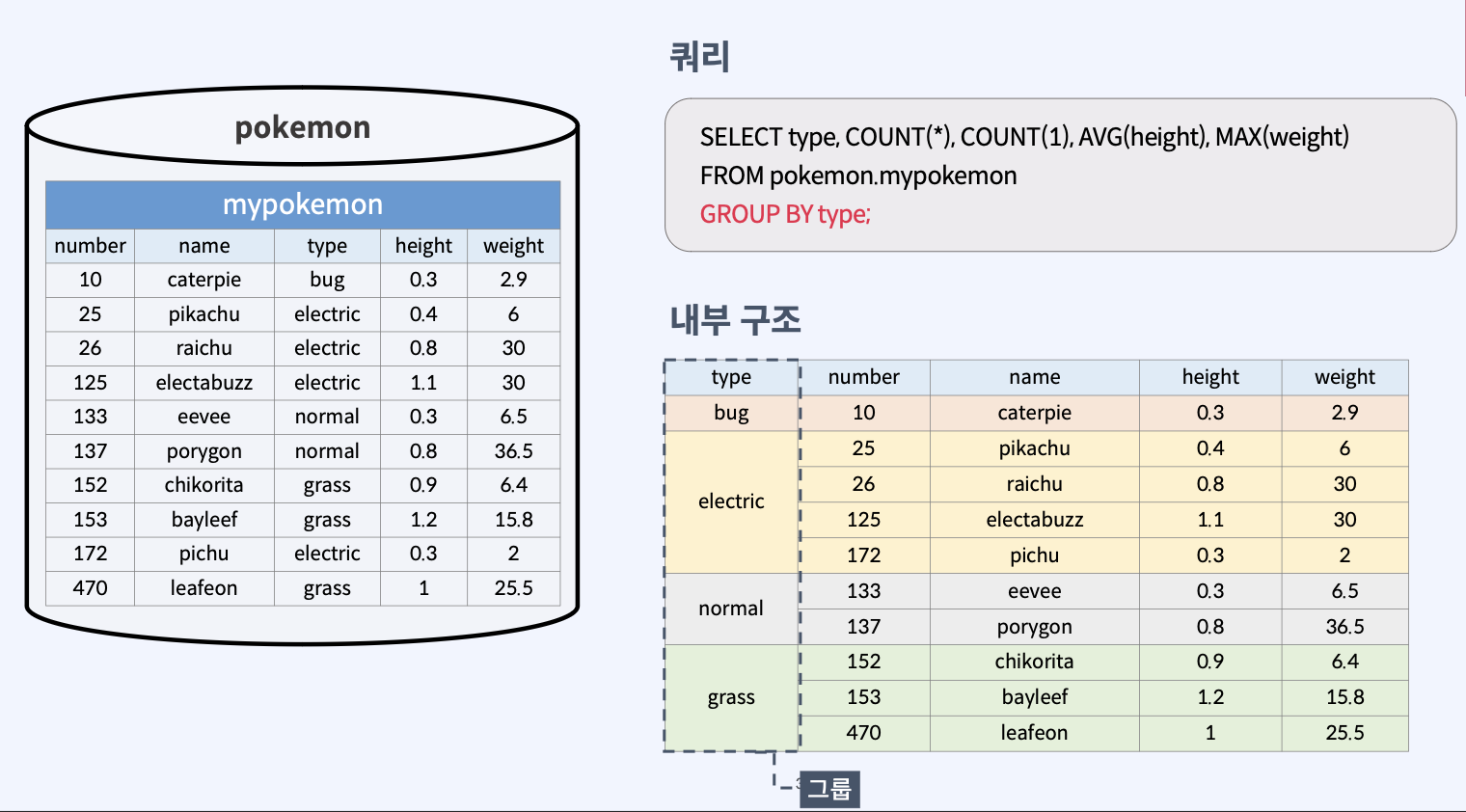Screen dimensions: 1466x812
Task: Select 'eevee' name in mypokemon table
Action: click(x=204, y=417)
